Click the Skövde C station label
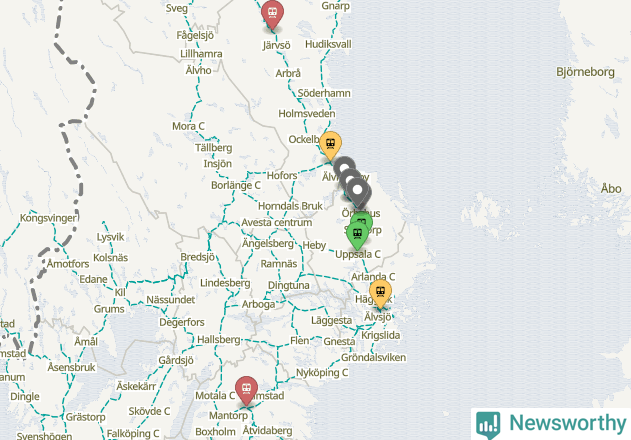Screen dimensions: 631x440 tap(149, 411)
